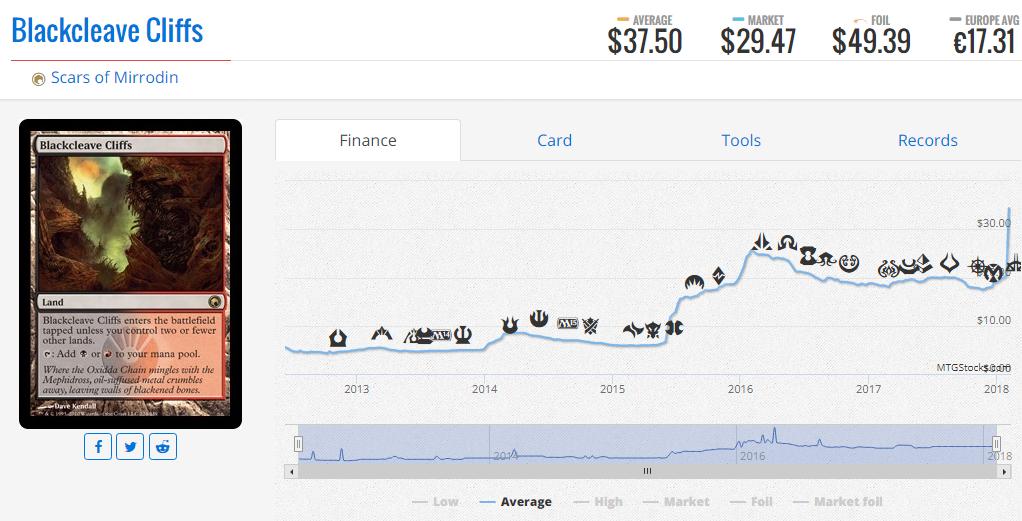Click the navigator scroll-right arrow
The height and width of the screenshot is (521, 1022).
pyautogui.click(x=1004, y=471)
